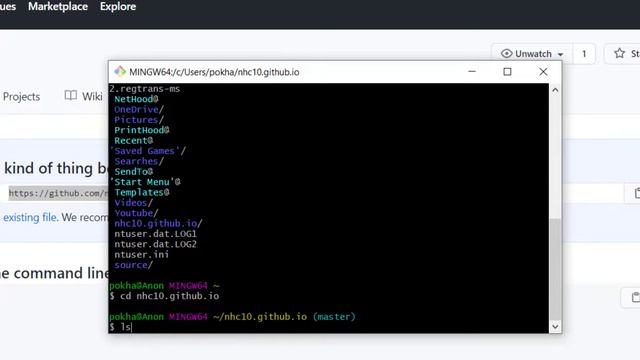Screen dimensions: 640x360
Task: Copy command line snippet with clipboard icon
Action: [635, 297]
